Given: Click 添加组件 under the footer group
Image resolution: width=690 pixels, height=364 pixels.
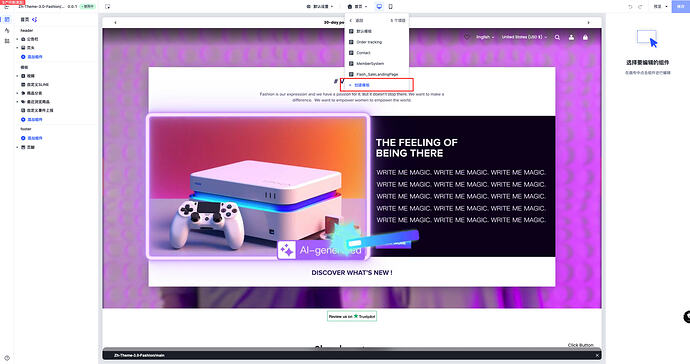Looking at the screenshot, I should [x=32, y=138].
